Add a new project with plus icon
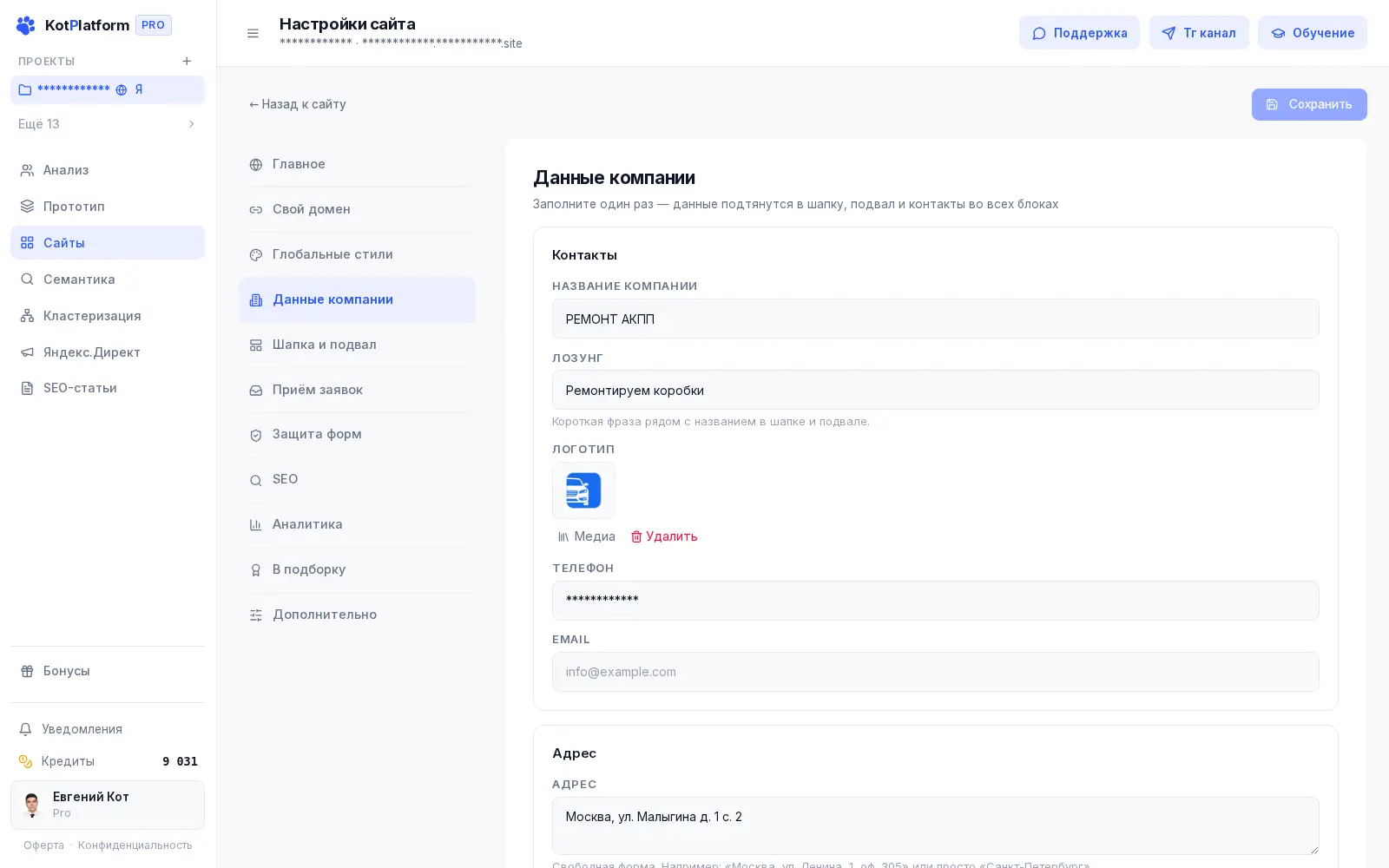This screenshot has width=1389, height=868. [187, 61]
